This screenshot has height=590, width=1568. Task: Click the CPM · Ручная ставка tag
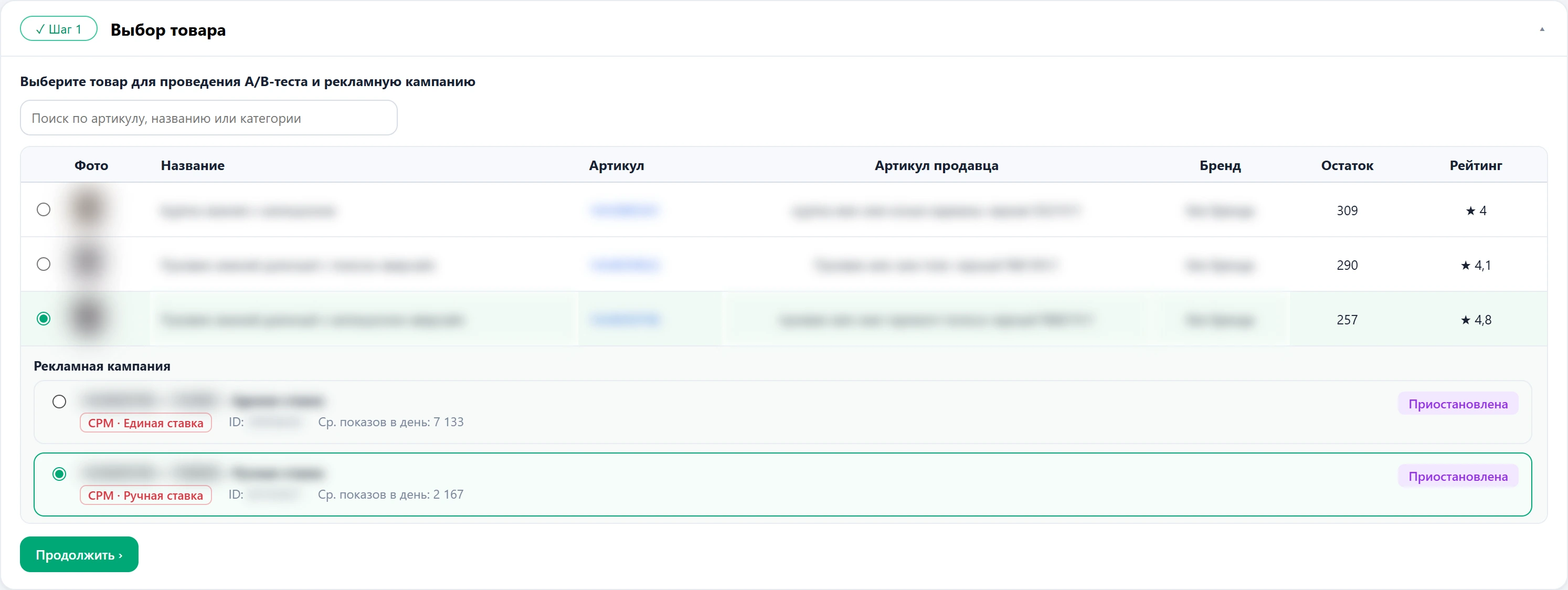145,496
